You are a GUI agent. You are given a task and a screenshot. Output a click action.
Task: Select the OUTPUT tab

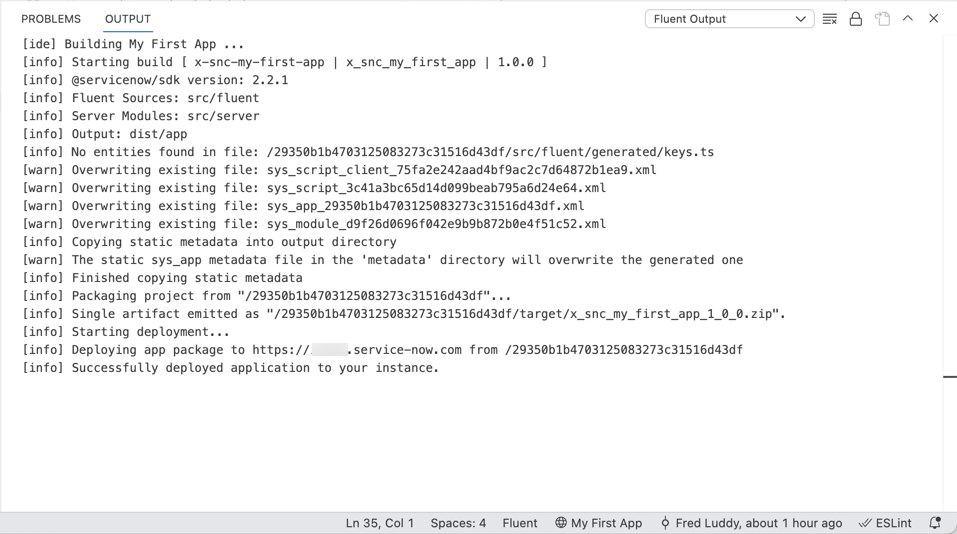pos(128,19)
